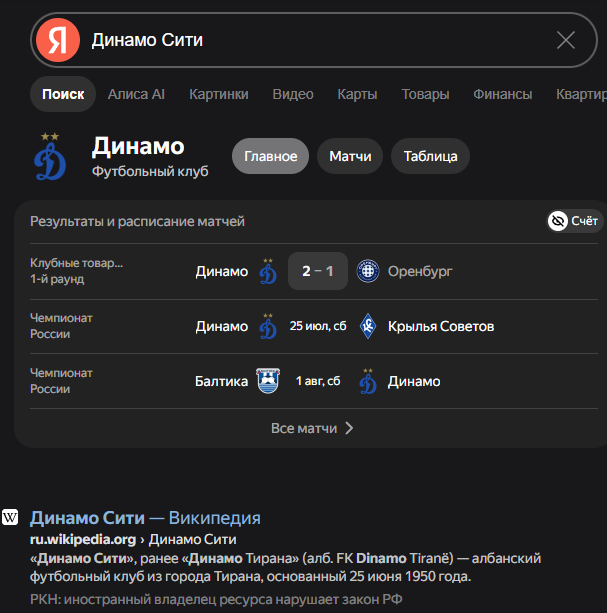
Task: Click the Wikipedia favicon icon
Action: (x=10, y=518)
